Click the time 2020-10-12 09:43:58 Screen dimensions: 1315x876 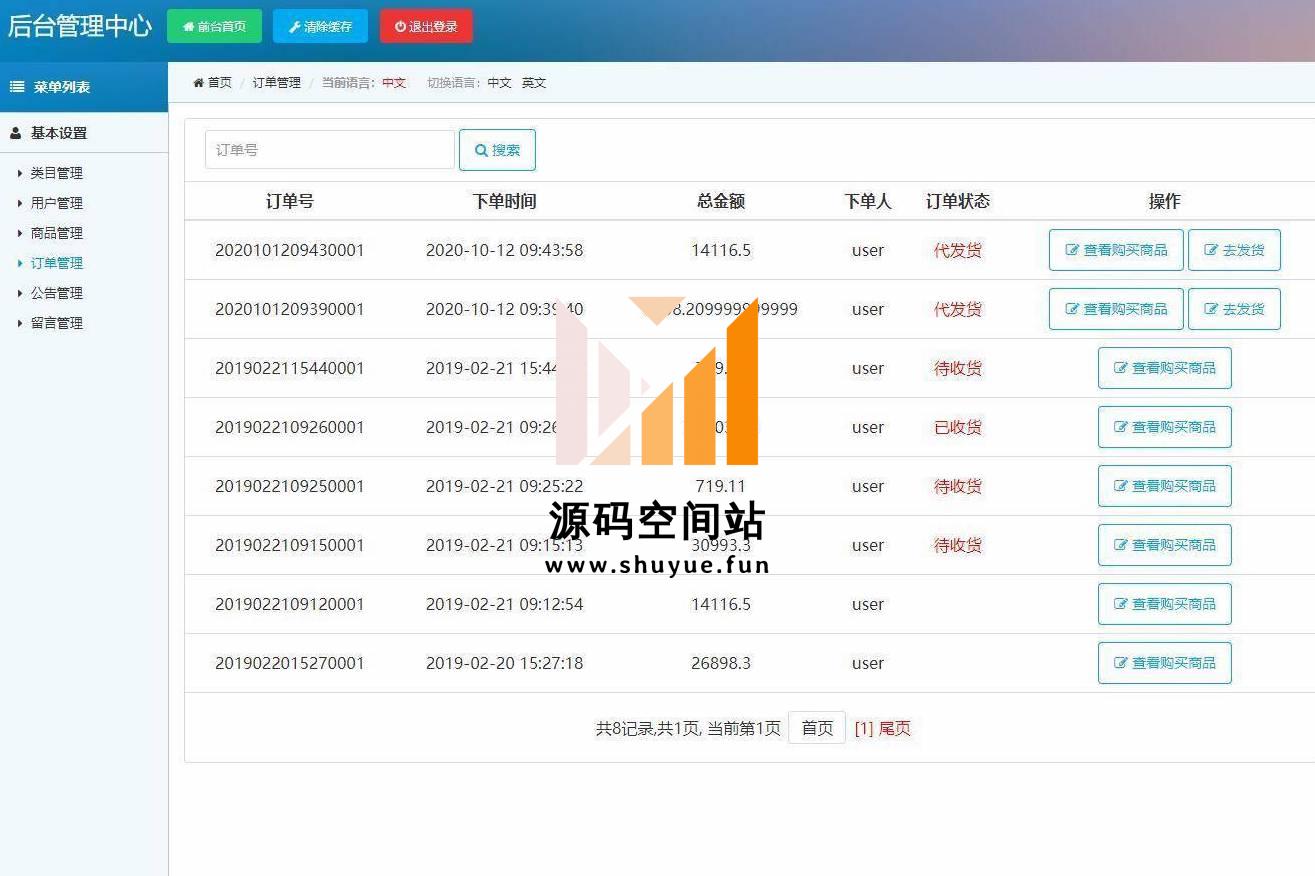(505, 250)
